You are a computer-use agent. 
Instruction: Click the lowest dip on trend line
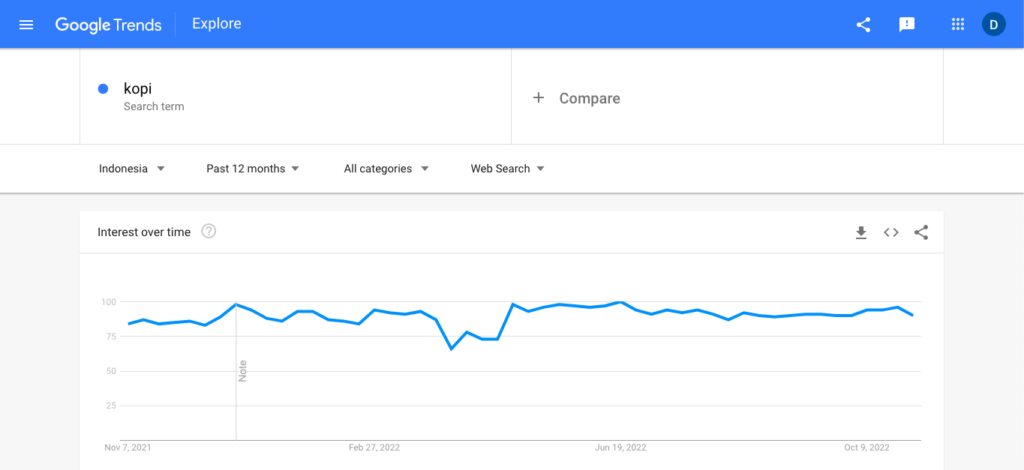tap(451, 349)
